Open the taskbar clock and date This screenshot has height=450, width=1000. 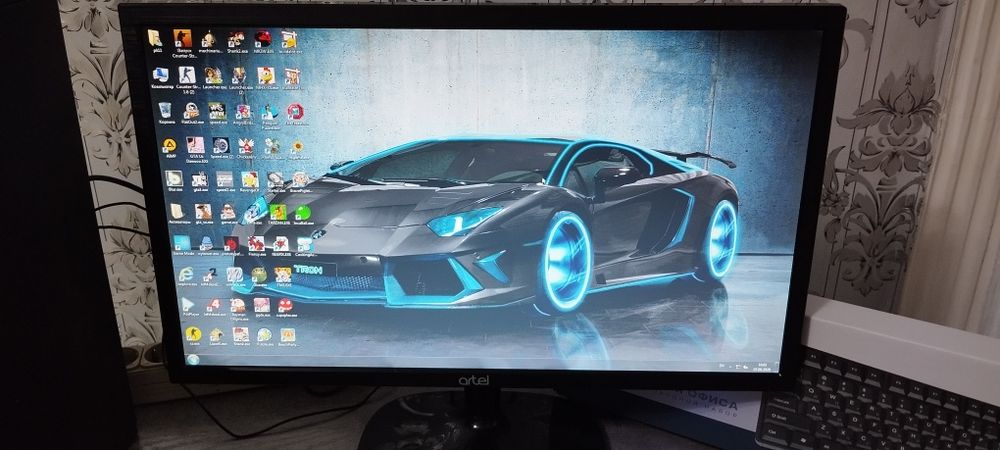762,368
